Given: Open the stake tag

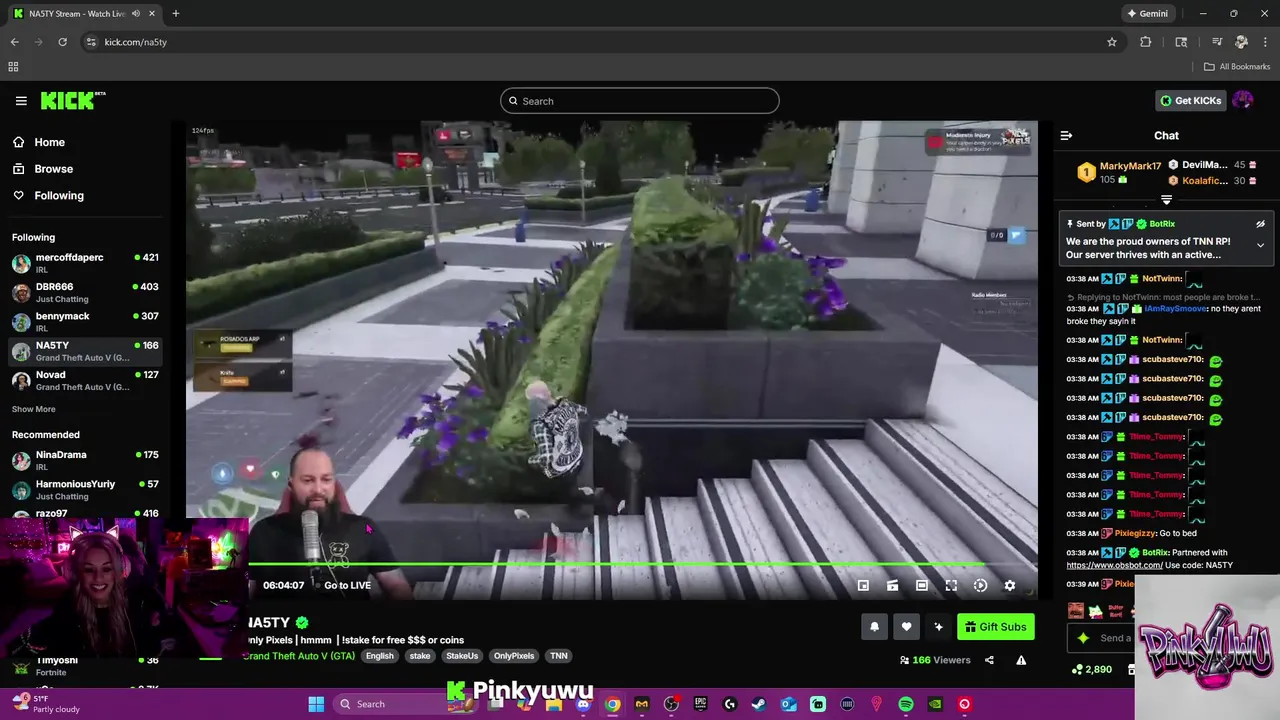Looking at the screenshot, I should coord(420,656).
